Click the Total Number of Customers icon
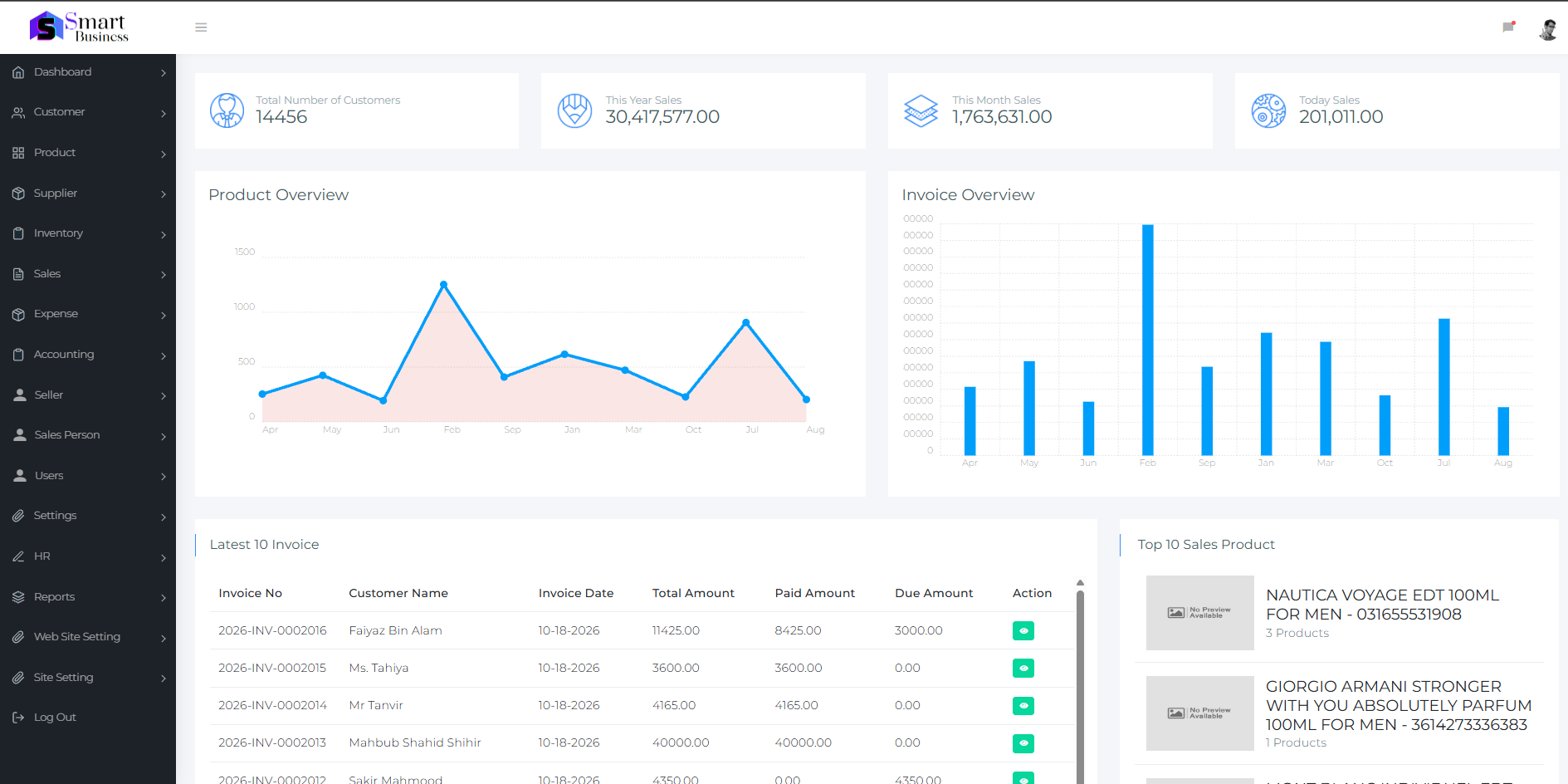 coord(227,110)
